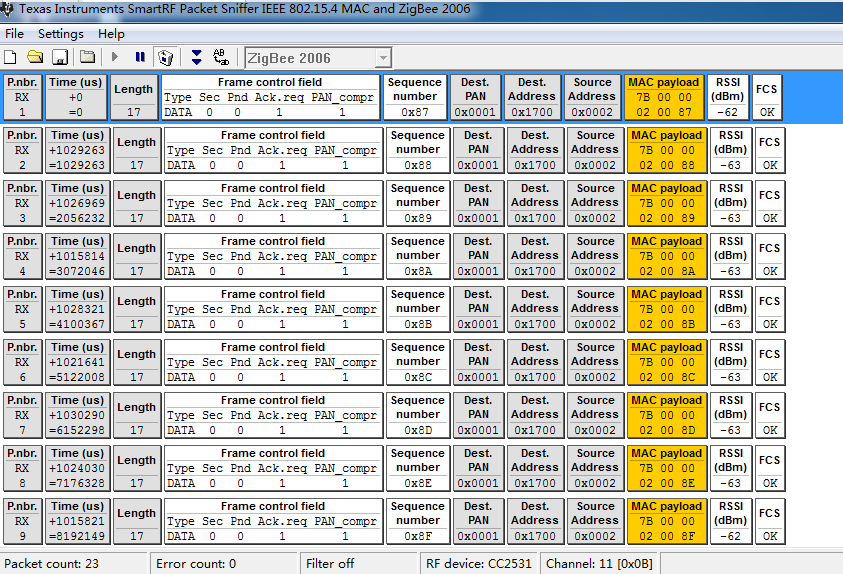Select packet number 5 cell
Screen dimensions: 843x574
tap(23, 310)
